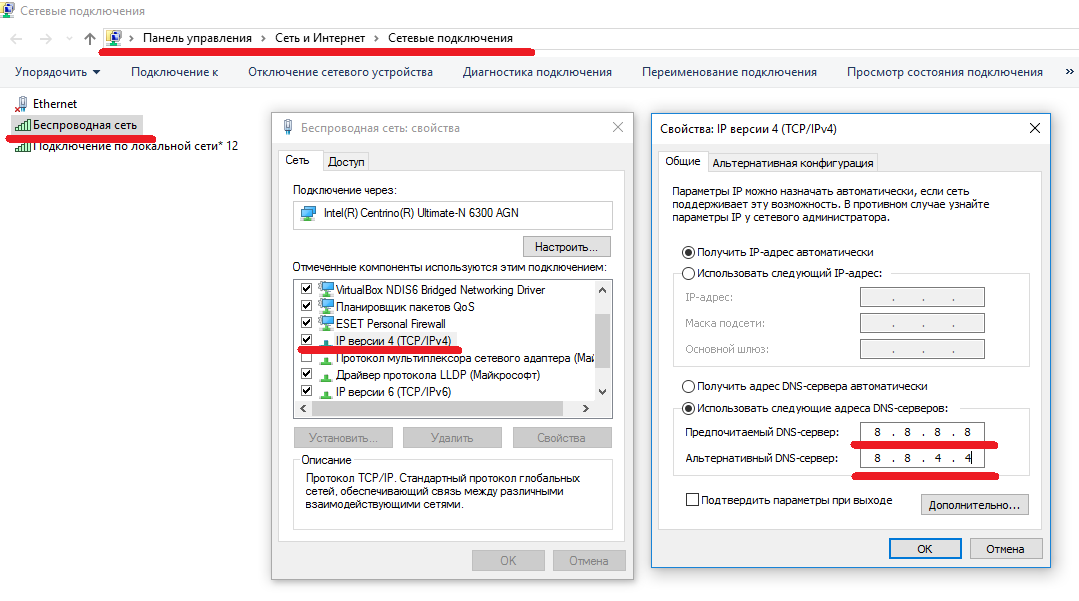Viewport: 1079px width, 601px height.
Task: Check Подтвердить параметры при выходе
Action: [x=692, y=500]
